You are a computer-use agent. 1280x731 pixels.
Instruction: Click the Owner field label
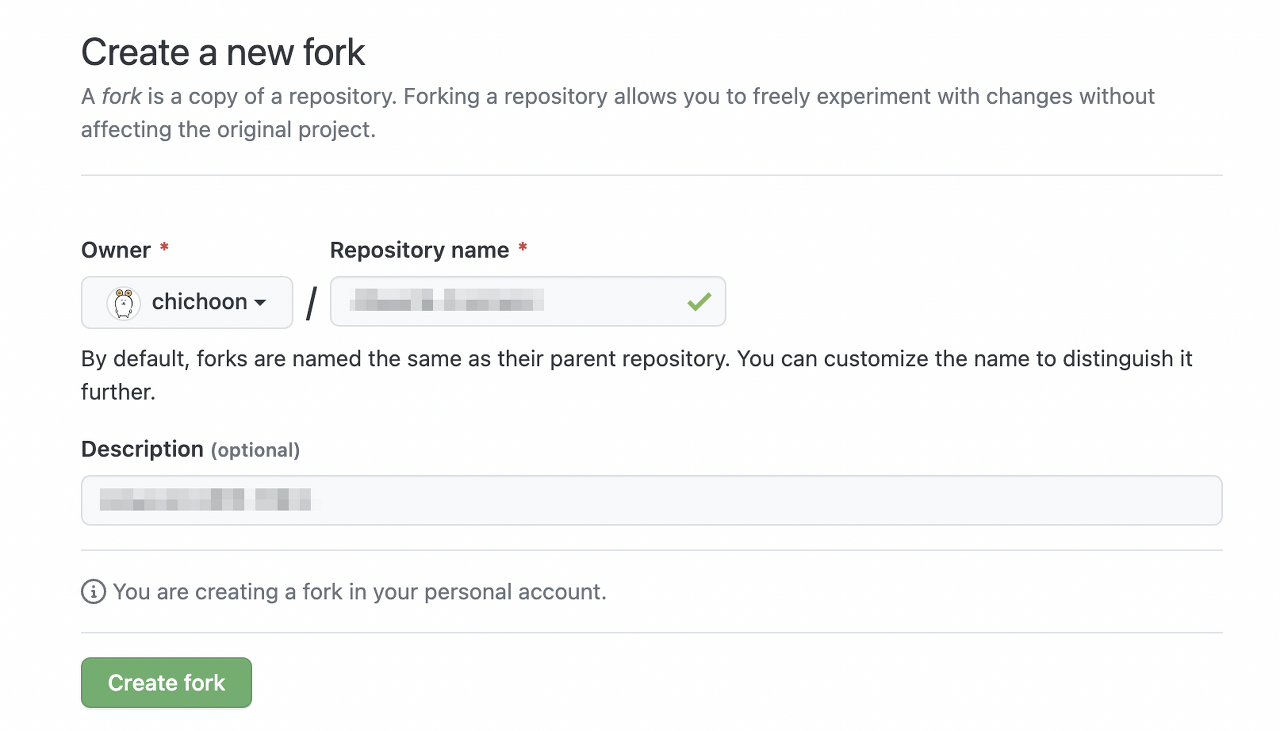[x=116, y=250]
